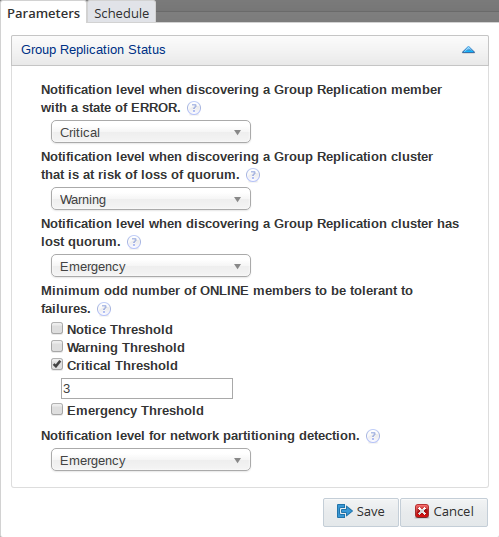Show help for minimum ONLINE members setting
The height and width of the screenshot is (537, 499).
coord(104,309)
